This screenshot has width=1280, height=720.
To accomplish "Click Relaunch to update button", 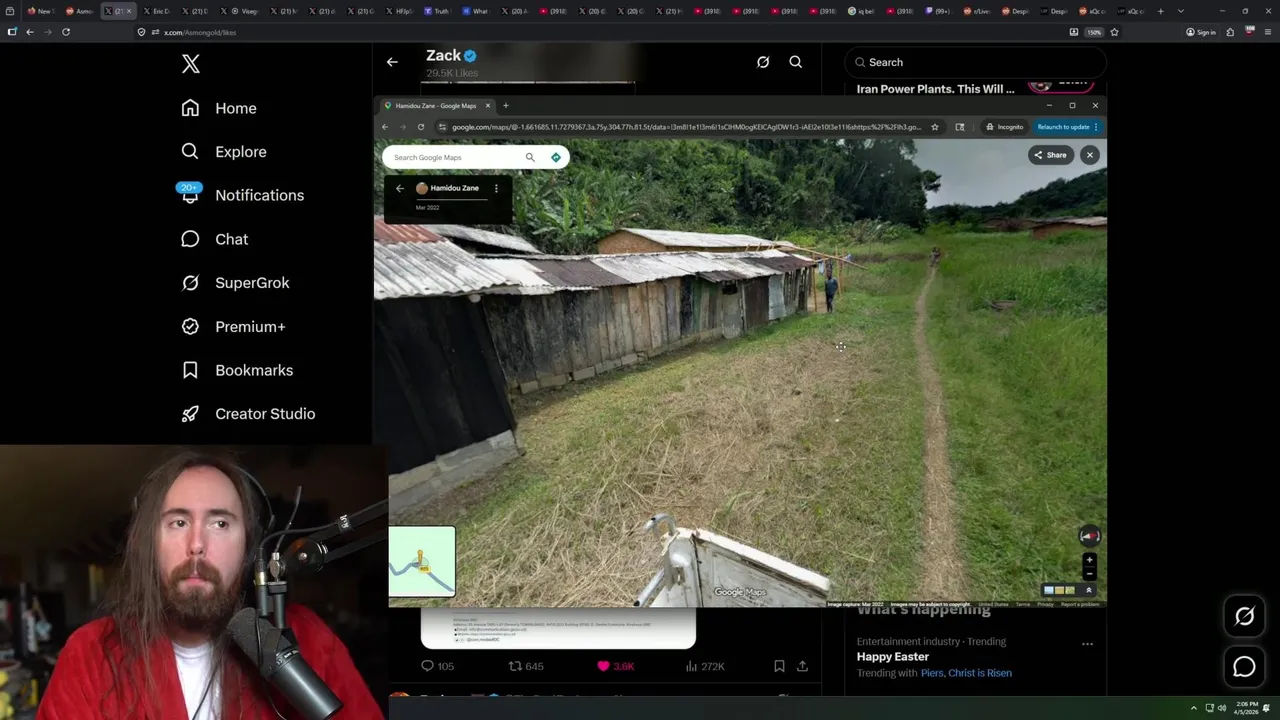I will pos(1067,127).
